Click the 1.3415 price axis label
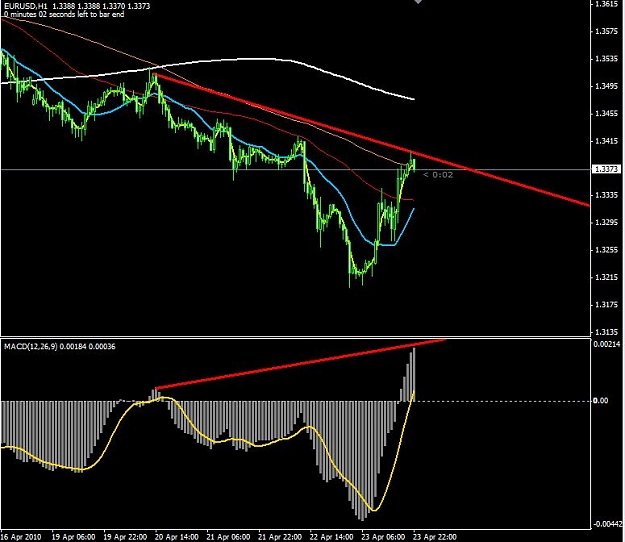This screenshot has height=542, width=625. [x=606, y=141]
